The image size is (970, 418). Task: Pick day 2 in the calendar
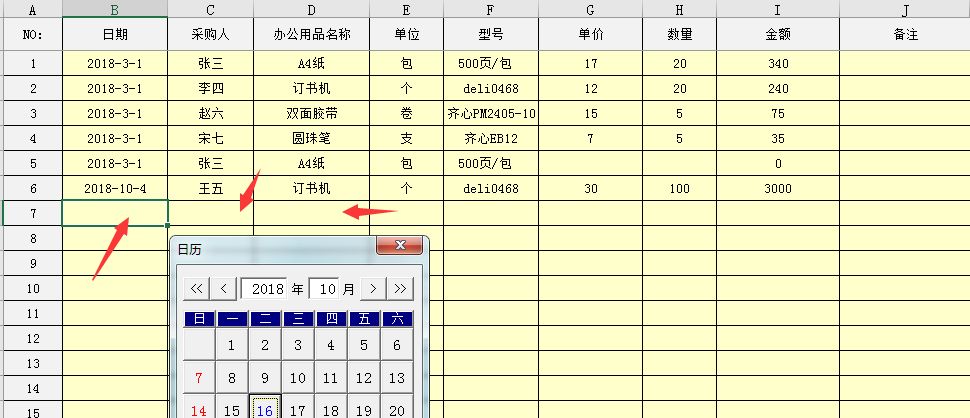click(265, 345)
